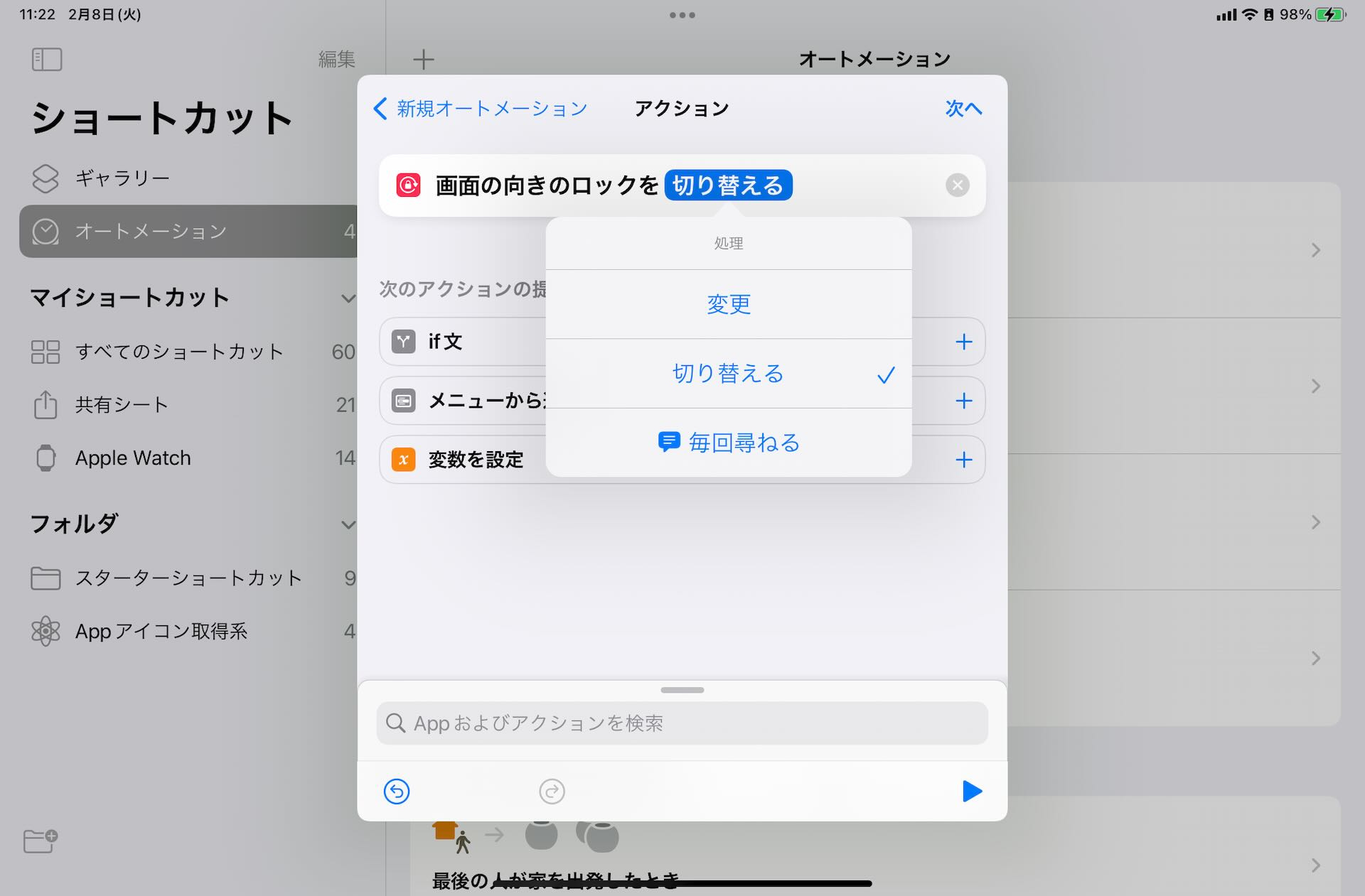1365x896 pixels.
Task: Run the action with the play button
Action: [x=971, y=791]
